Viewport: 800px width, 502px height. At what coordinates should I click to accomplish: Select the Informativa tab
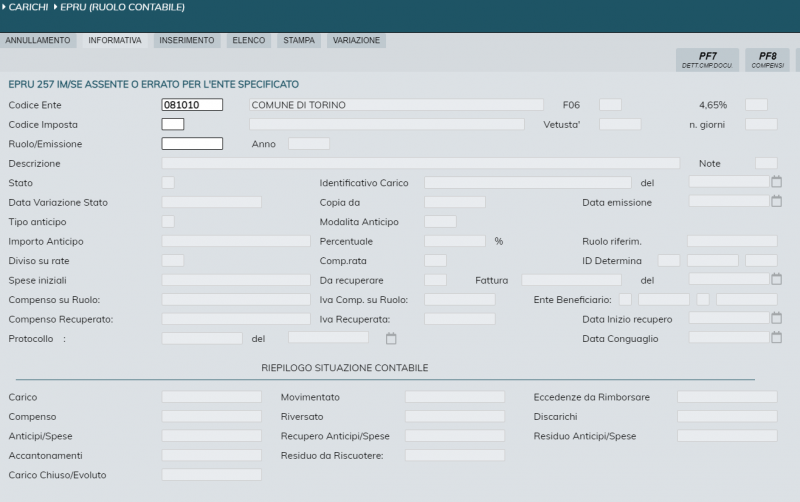click(114, 41)
